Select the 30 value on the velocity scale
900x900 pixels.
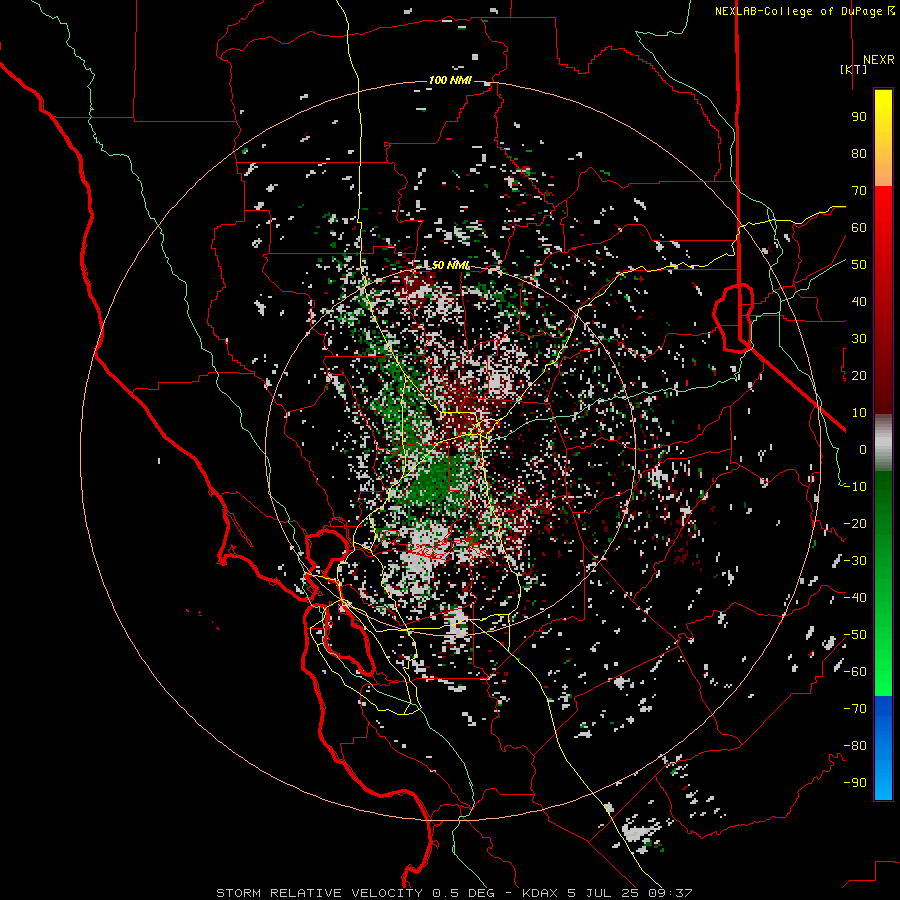coord(859,339)
